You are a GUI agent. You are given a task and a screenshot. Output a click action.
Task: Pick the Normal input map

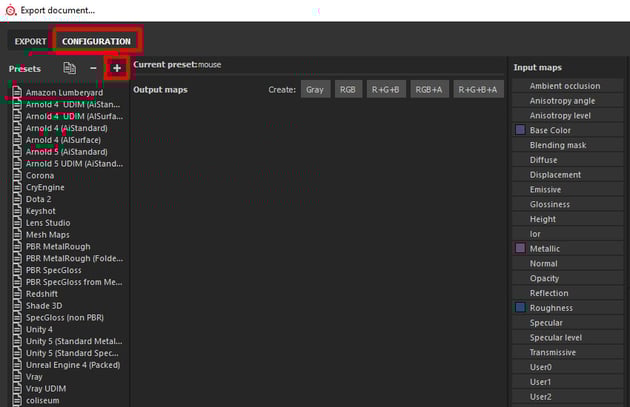click(x=568, y=264)
